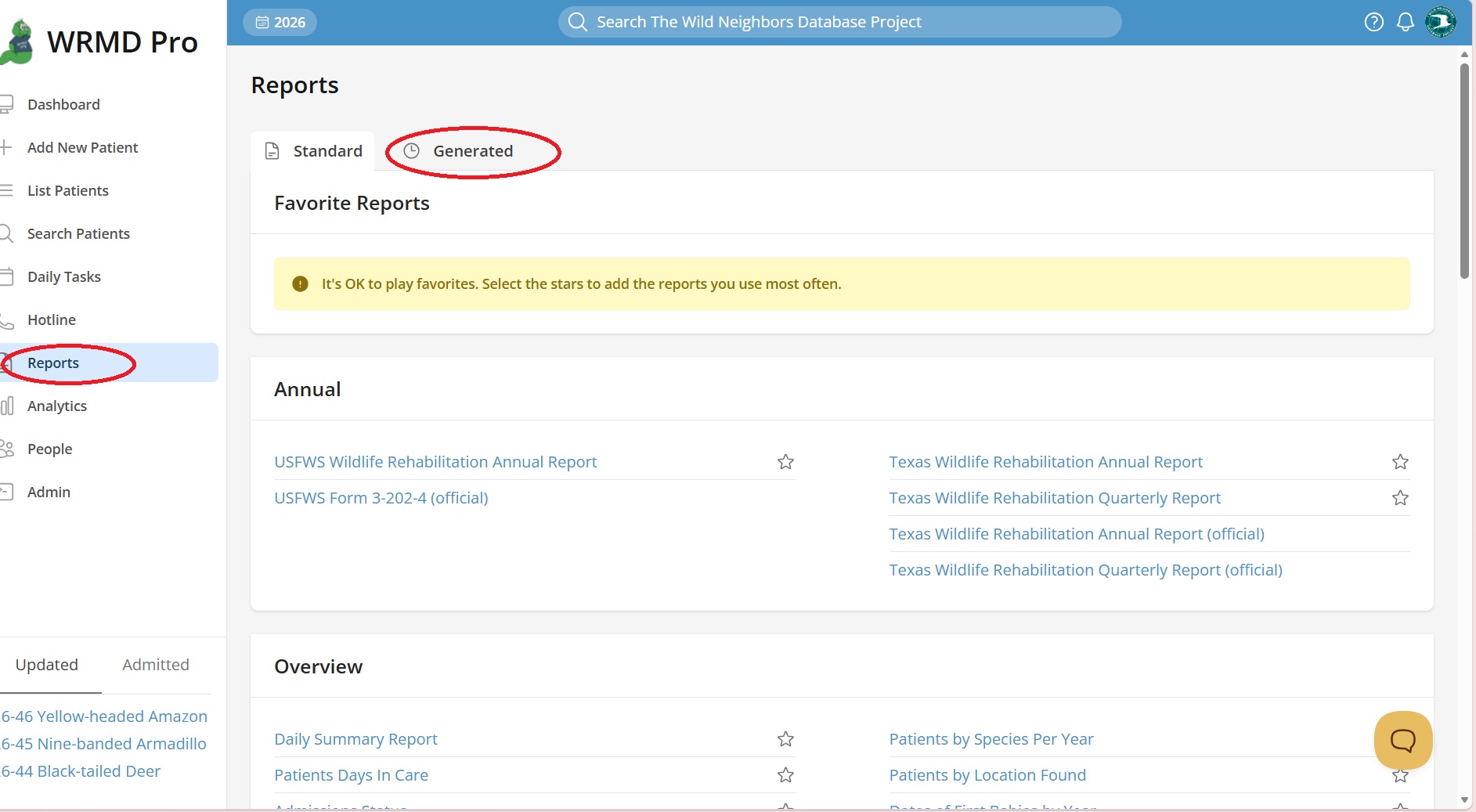Open the chat support bubble

(x=1403, y=740)
